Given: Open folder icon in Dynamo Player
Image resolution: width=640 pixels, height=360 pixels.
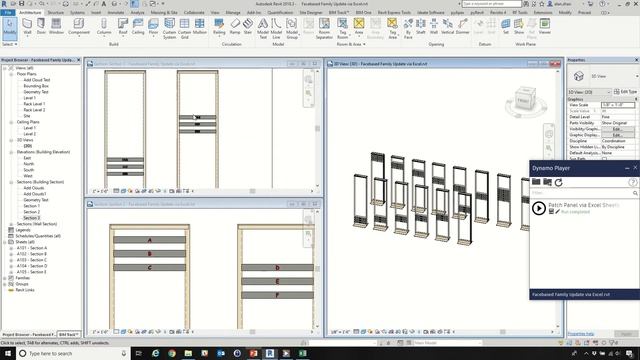Looking at the screenshot, I should [x=536, y=182].
